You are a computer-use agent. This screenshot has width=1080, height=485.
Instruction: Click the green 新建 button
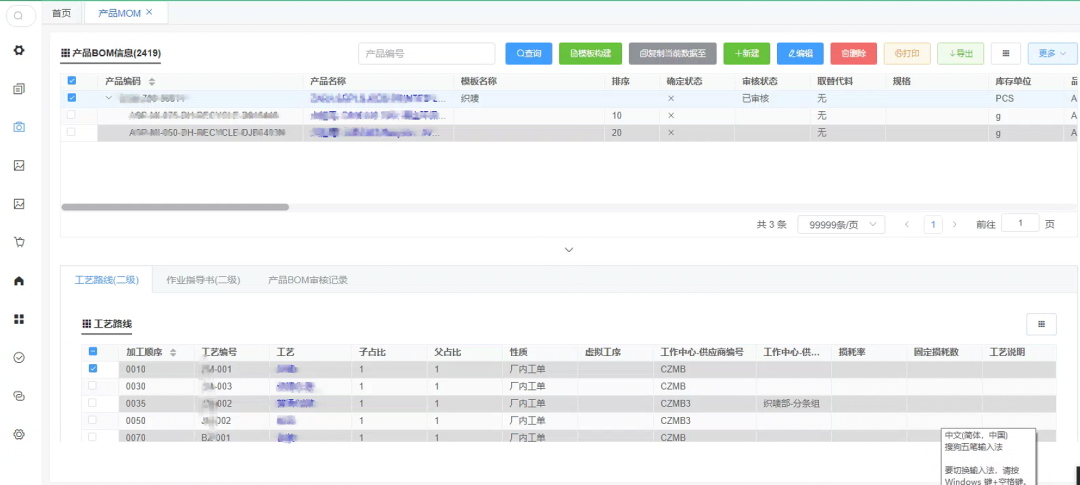click(747, 53)
